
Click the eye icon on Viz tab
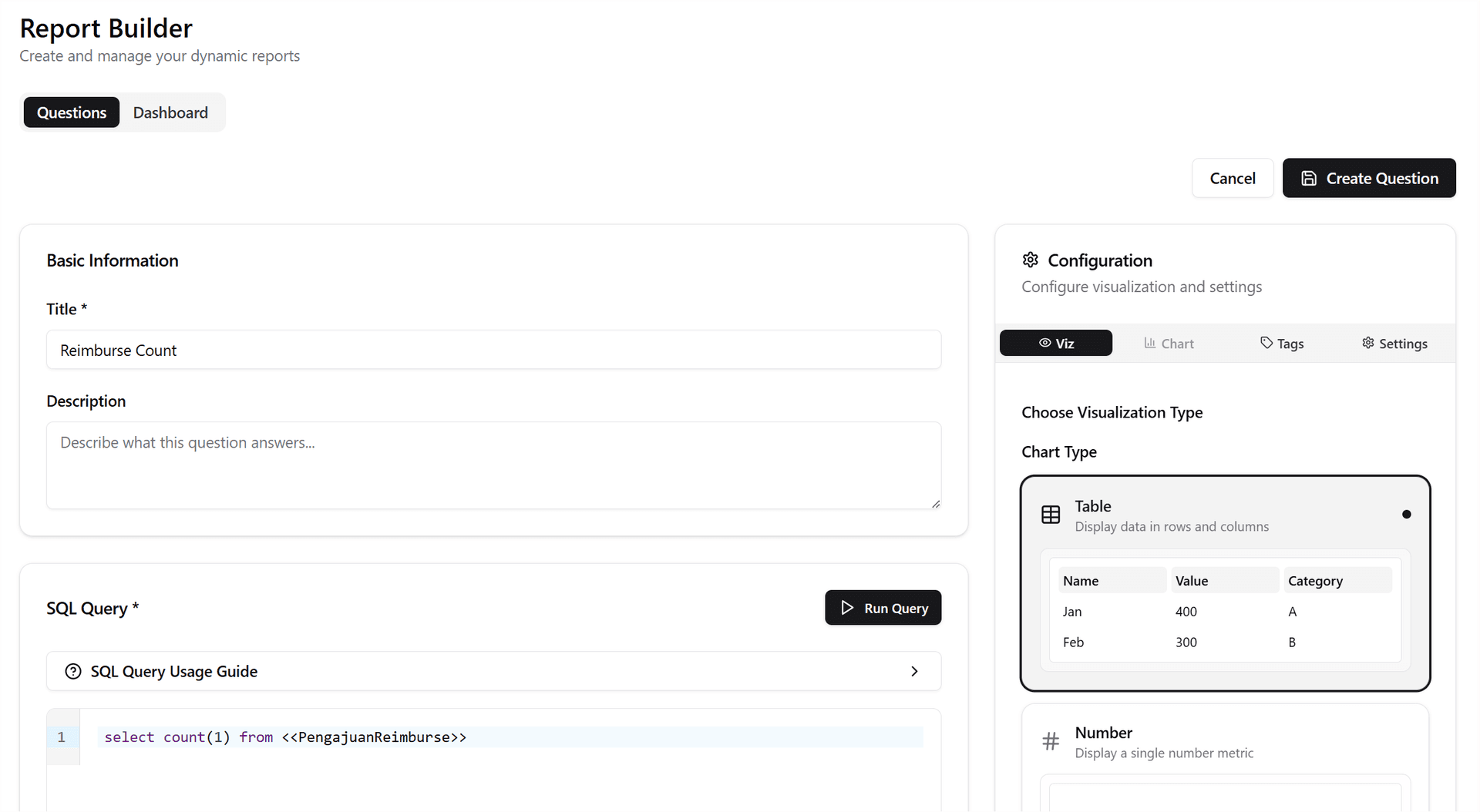click(x=1044, y=343)
